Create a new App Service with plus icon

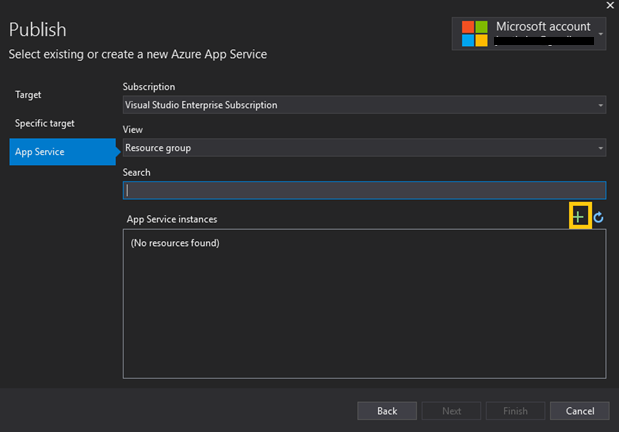tap(579, 217)
